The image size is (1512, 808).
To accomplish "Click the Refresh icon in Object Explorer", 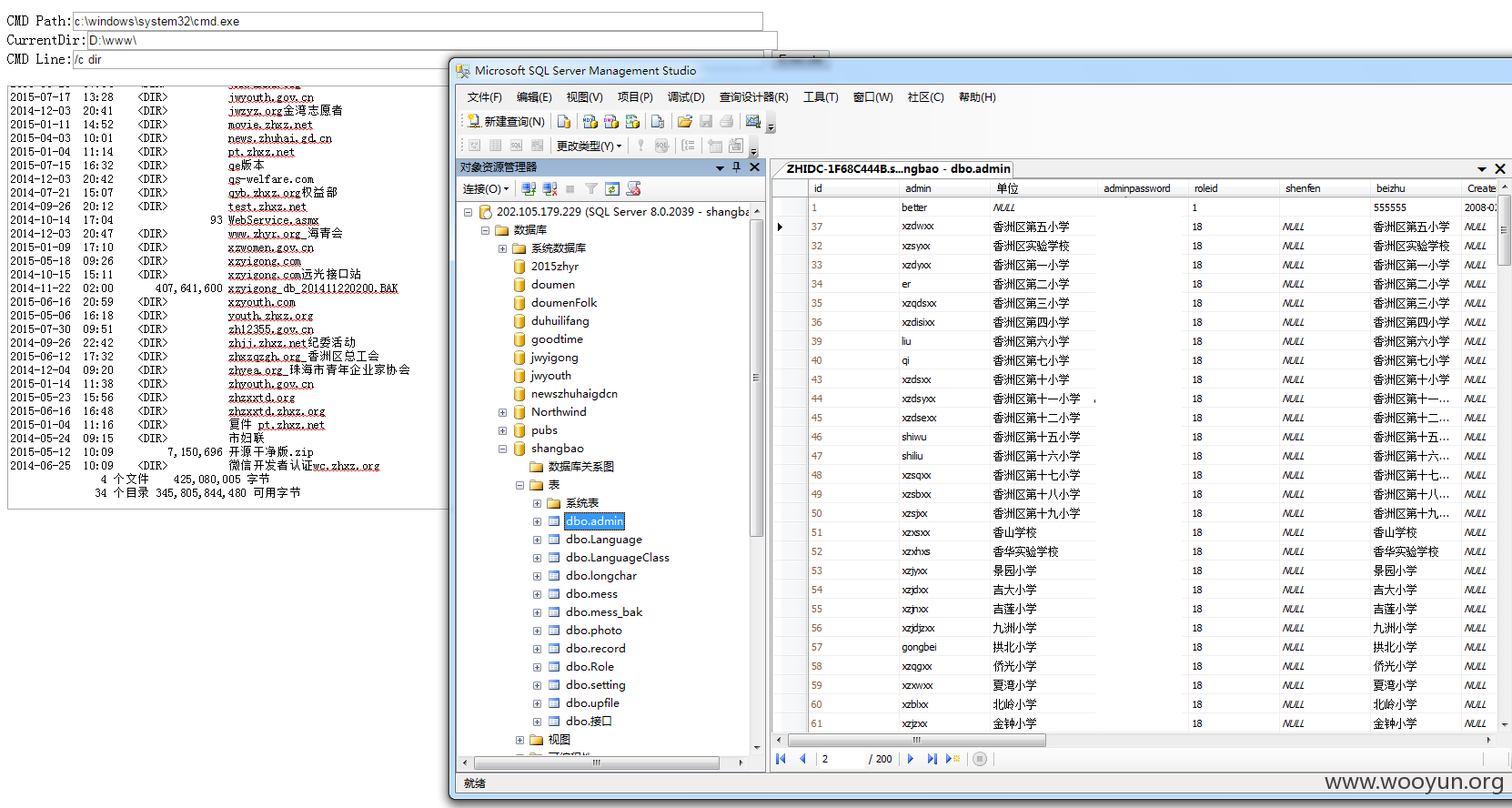I will tap(612, 188).
